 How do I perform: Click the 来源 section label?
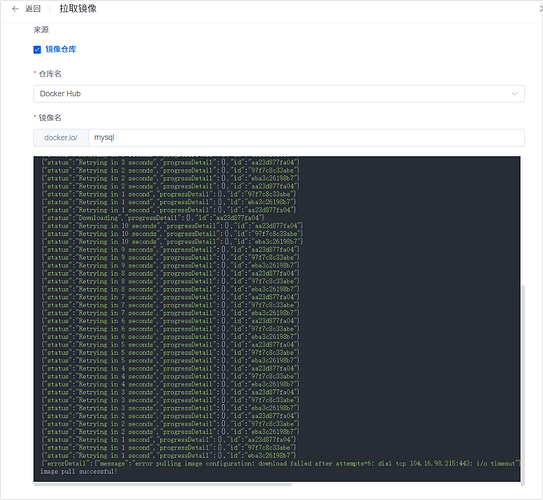pos(41,30)
